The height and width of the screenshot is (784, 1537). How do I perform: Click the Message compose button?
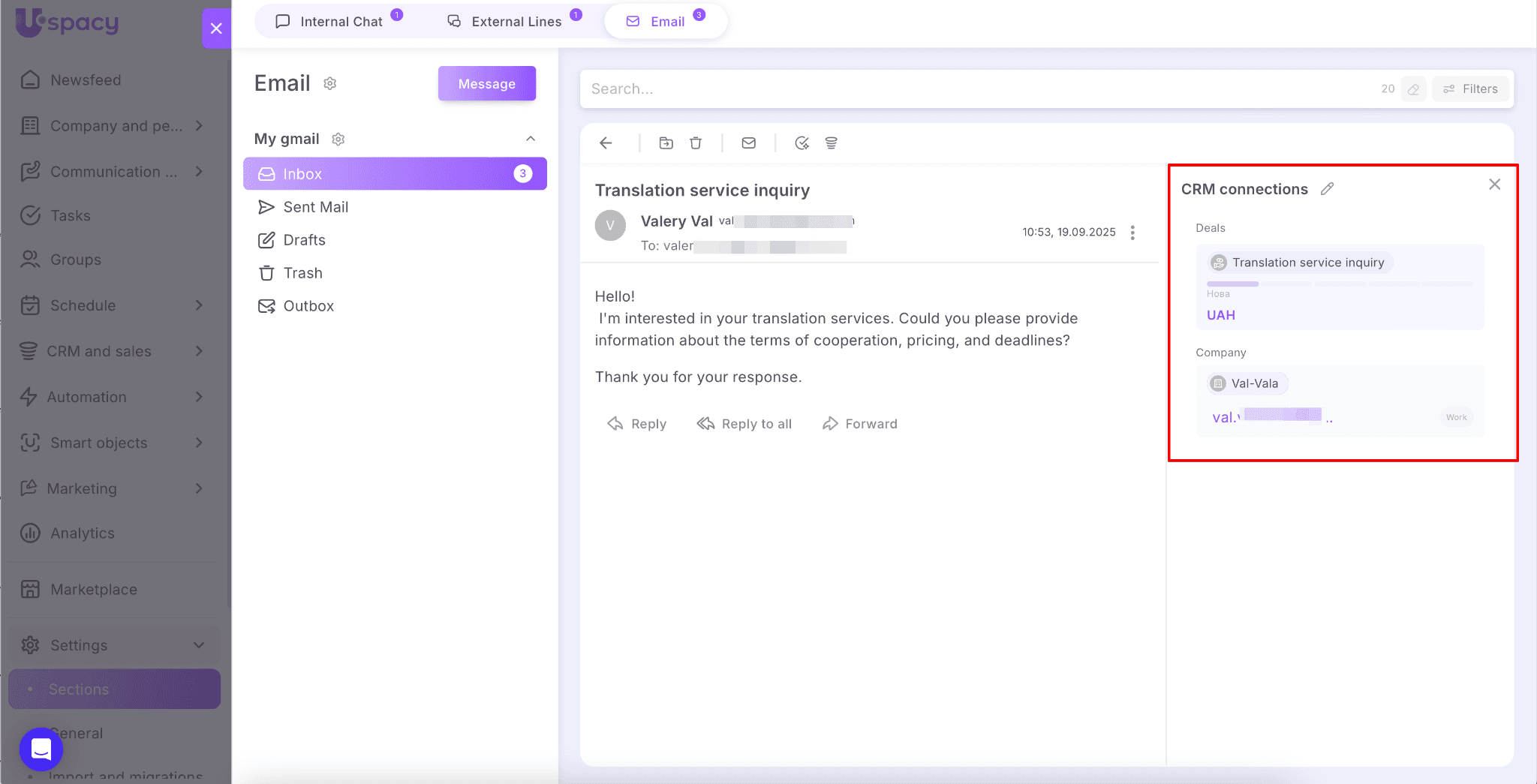(x=486, y=83)
